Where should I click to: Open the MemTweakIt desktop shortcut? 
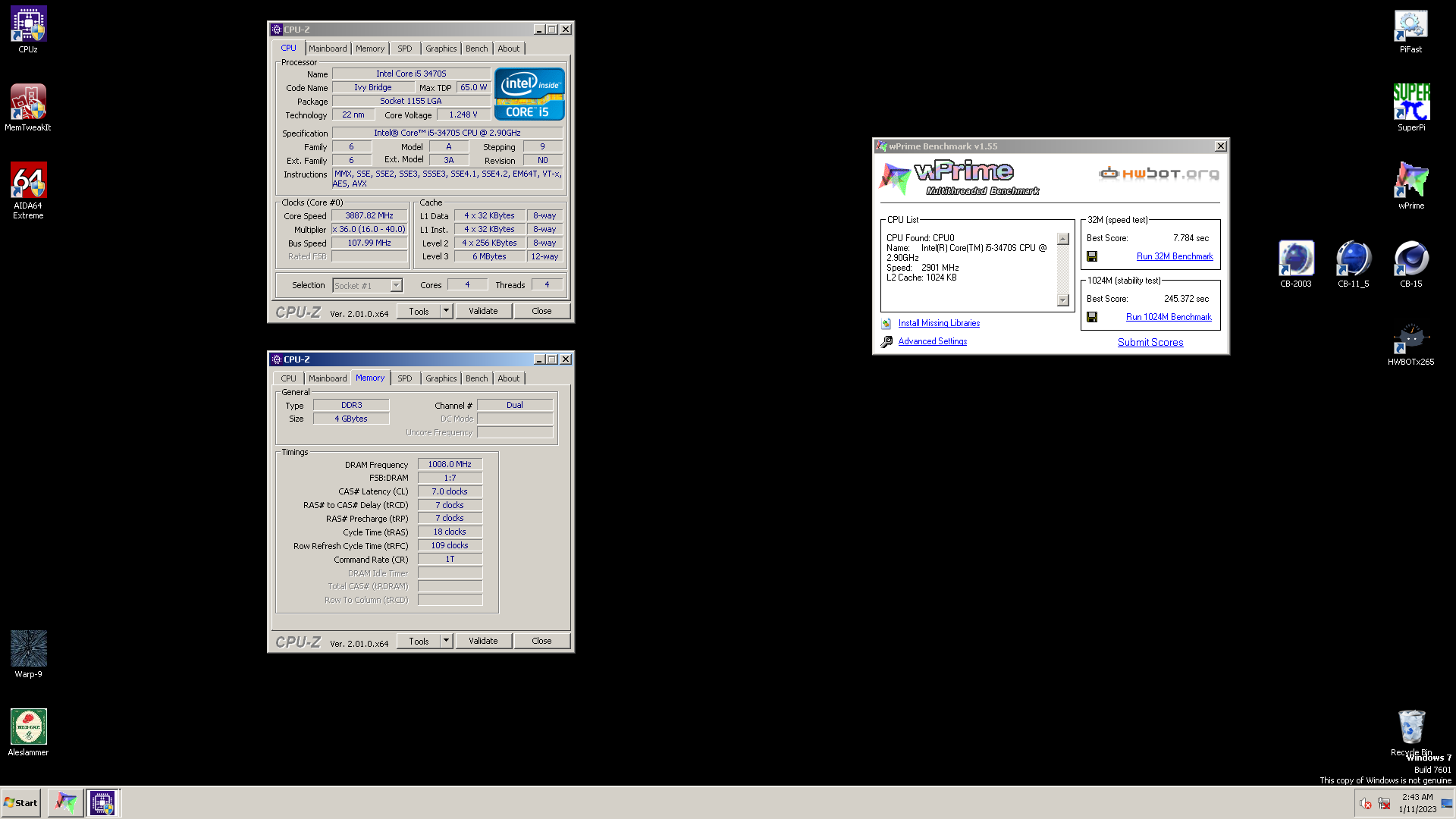(28, 108)
